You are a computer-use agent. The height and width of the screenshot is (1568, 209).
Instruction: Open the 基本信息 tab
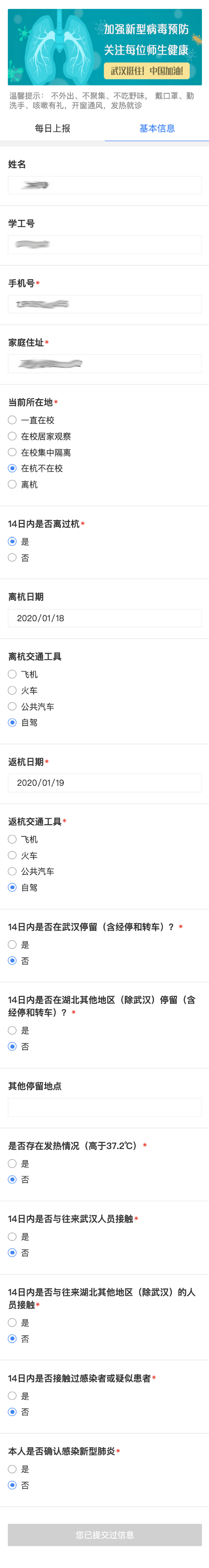(x=157, y=128)
